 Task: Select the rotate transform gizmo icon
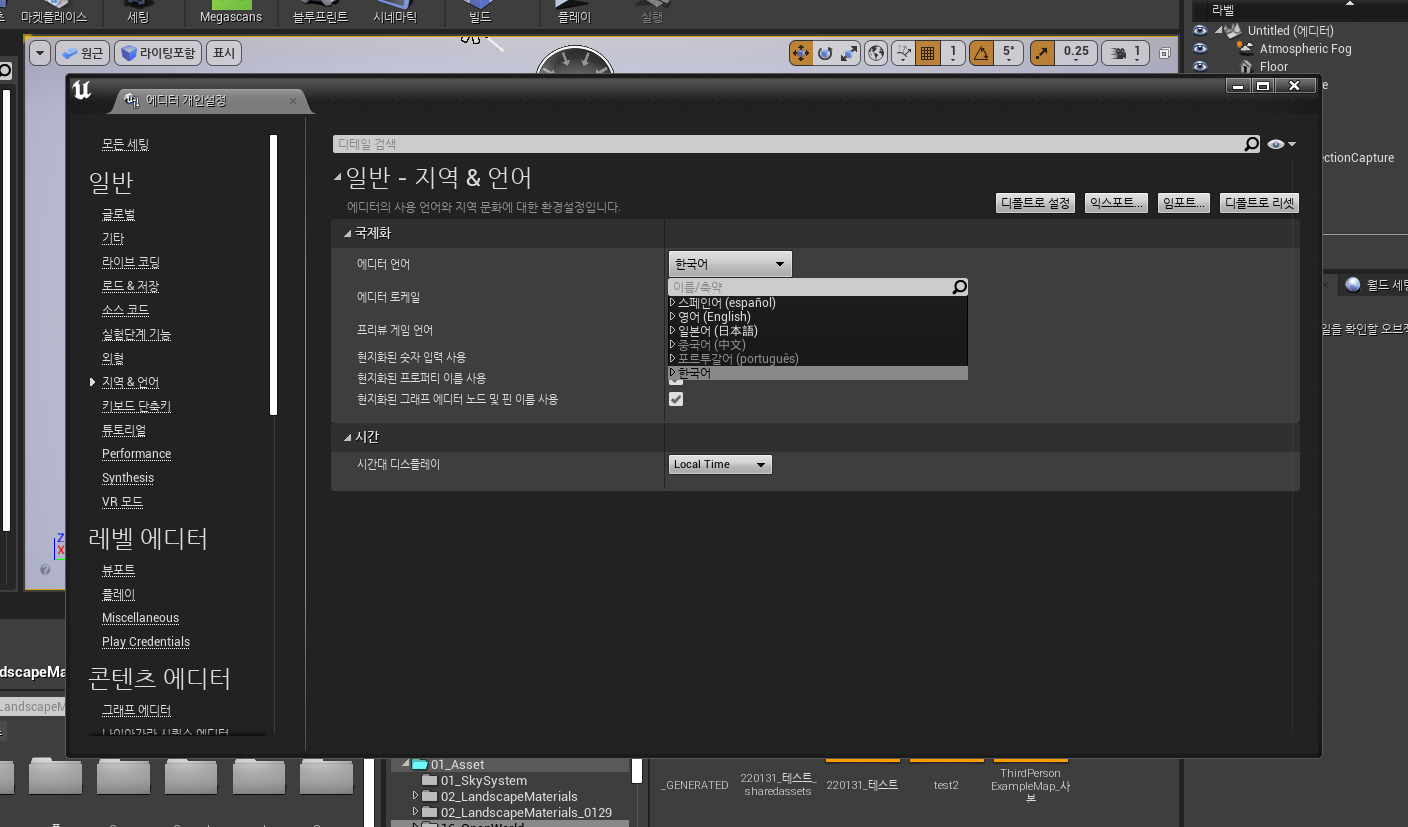825,53
